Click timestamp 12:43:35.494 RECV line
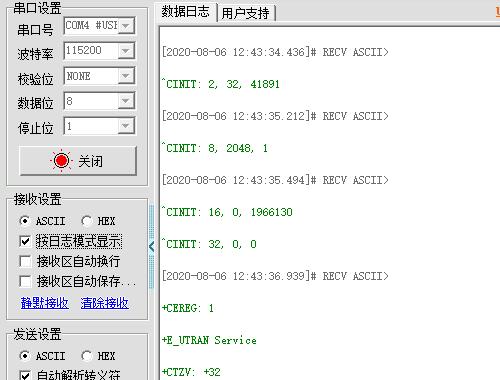The height and width of the screenshot is (380, 500). [275, 180]
